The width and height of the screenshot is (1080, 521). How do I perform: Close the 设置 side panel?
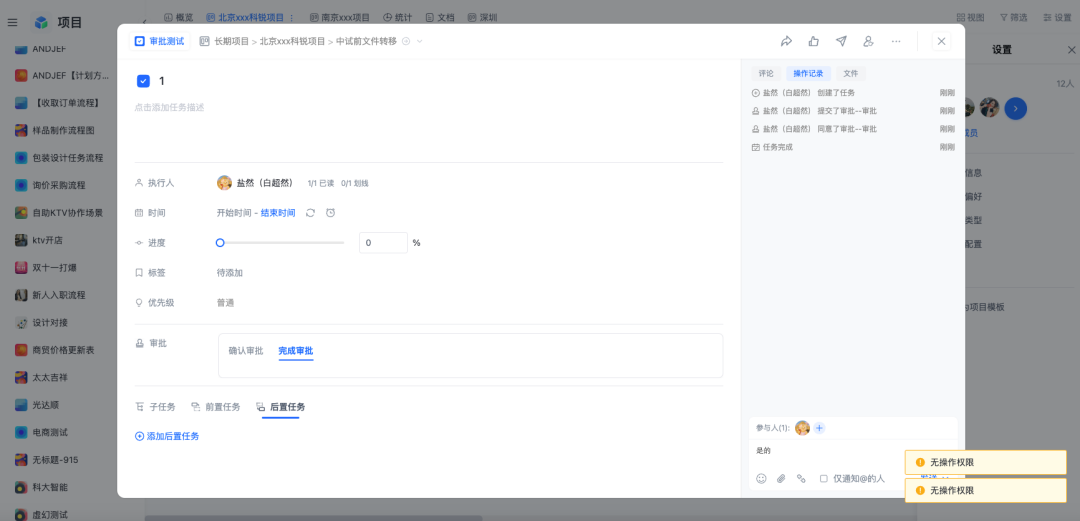[x=1071, y=50]
